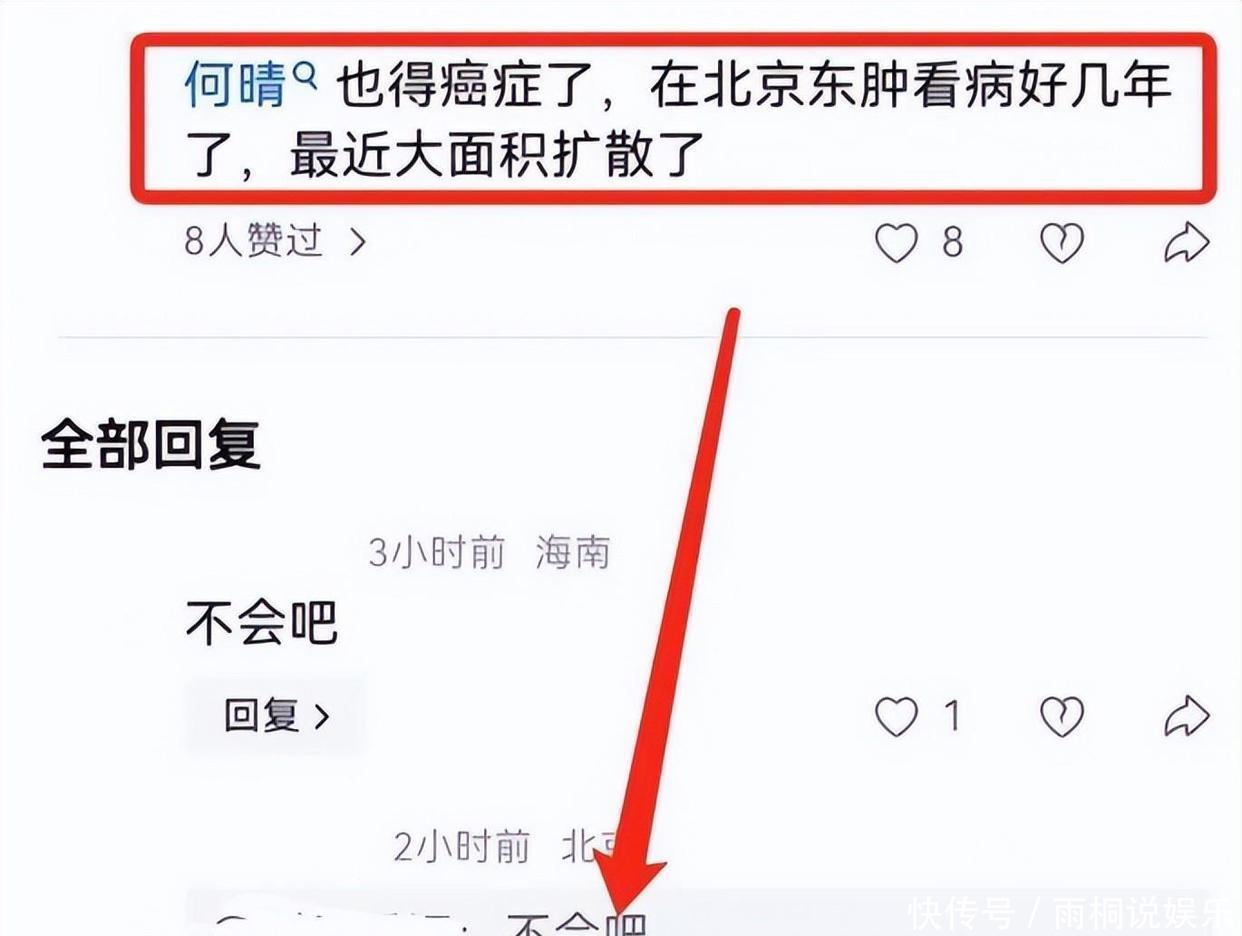Click chevron beside 8人赞过
The height and width of the screenshot is (936, 1242).
[357, 242]
